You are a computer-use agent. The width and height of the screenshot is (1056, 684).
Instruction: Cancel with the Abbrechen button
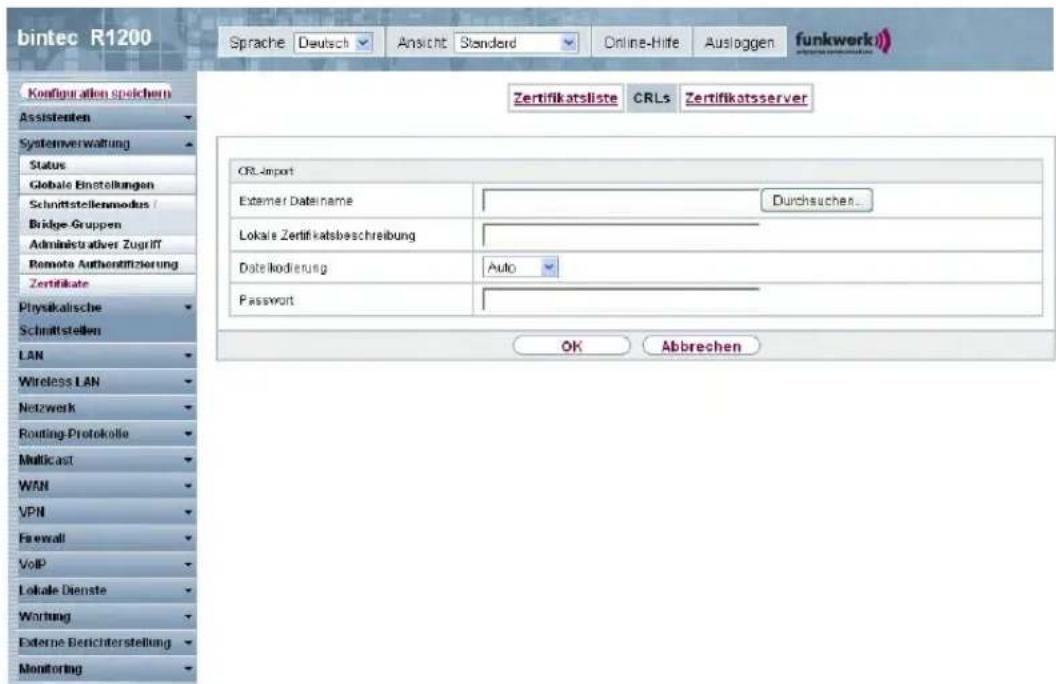point(701,346)
